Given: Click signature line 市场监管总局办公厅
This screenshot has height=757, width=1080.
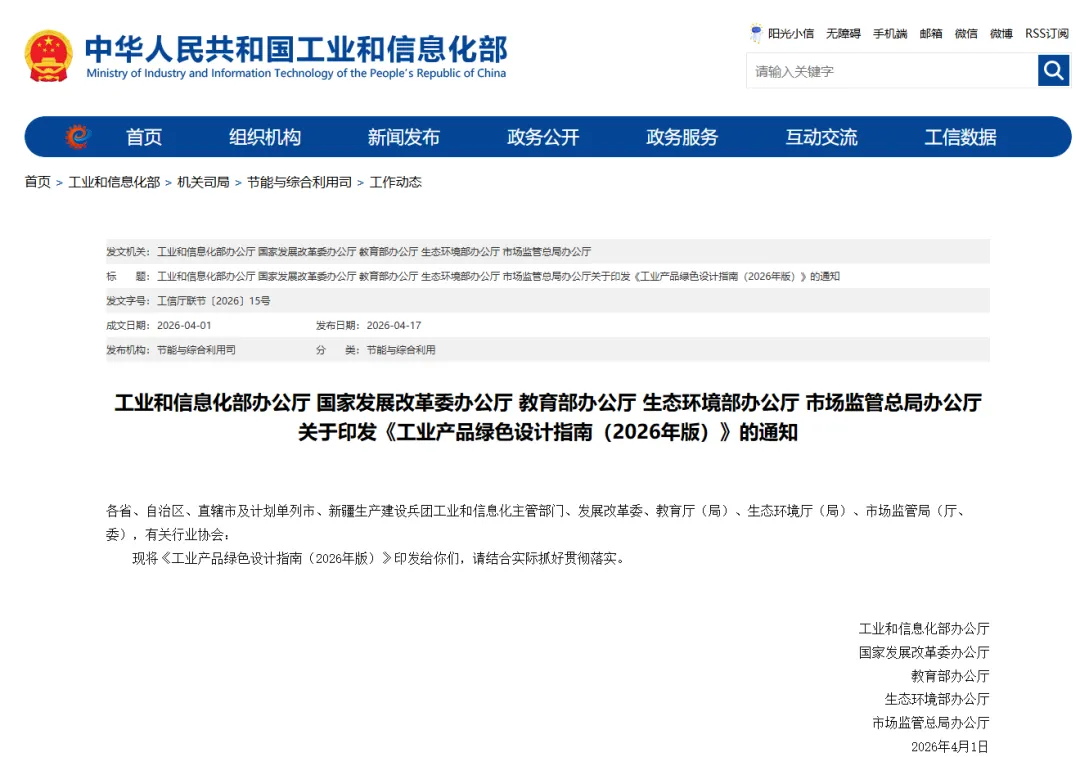Looking at the screenshot, I should (931, 723).
